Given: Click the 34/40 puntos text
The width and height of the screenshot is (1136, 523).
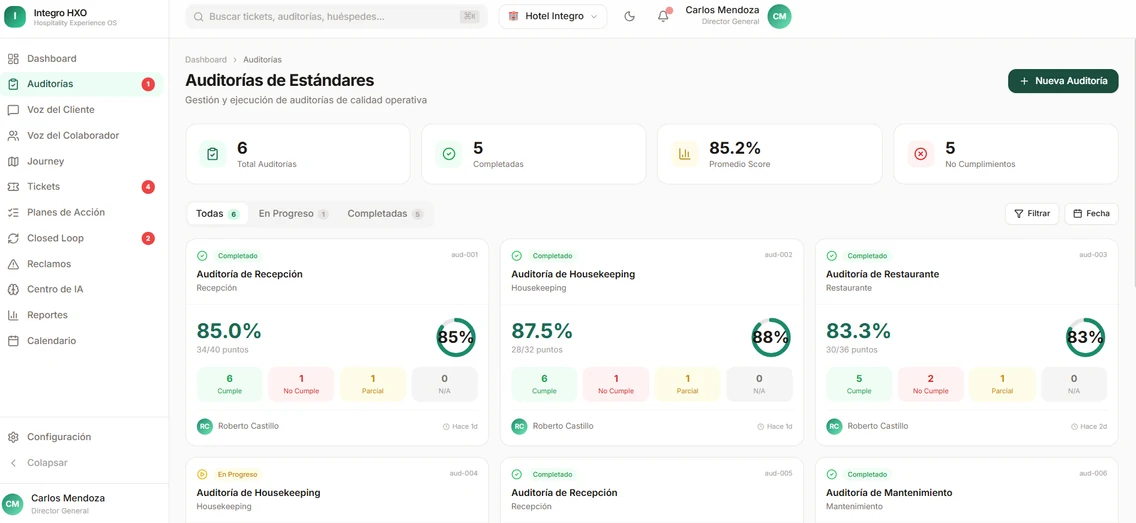Looking at the screenshot, I should tap(222, 350).
